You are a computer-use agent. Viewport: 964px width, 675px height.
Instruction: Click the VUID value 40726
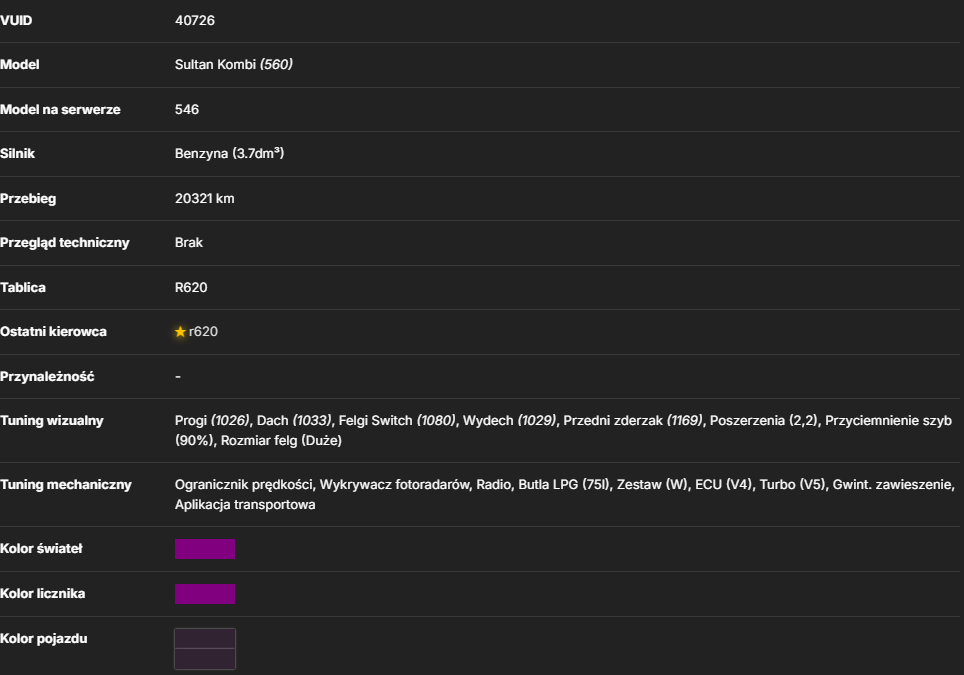(x=195, y=20)
